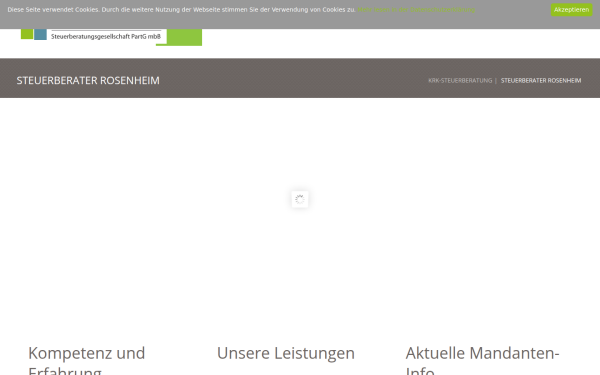Open the KRK-Steuerberatung breadcrumb link

coord(460,80)
